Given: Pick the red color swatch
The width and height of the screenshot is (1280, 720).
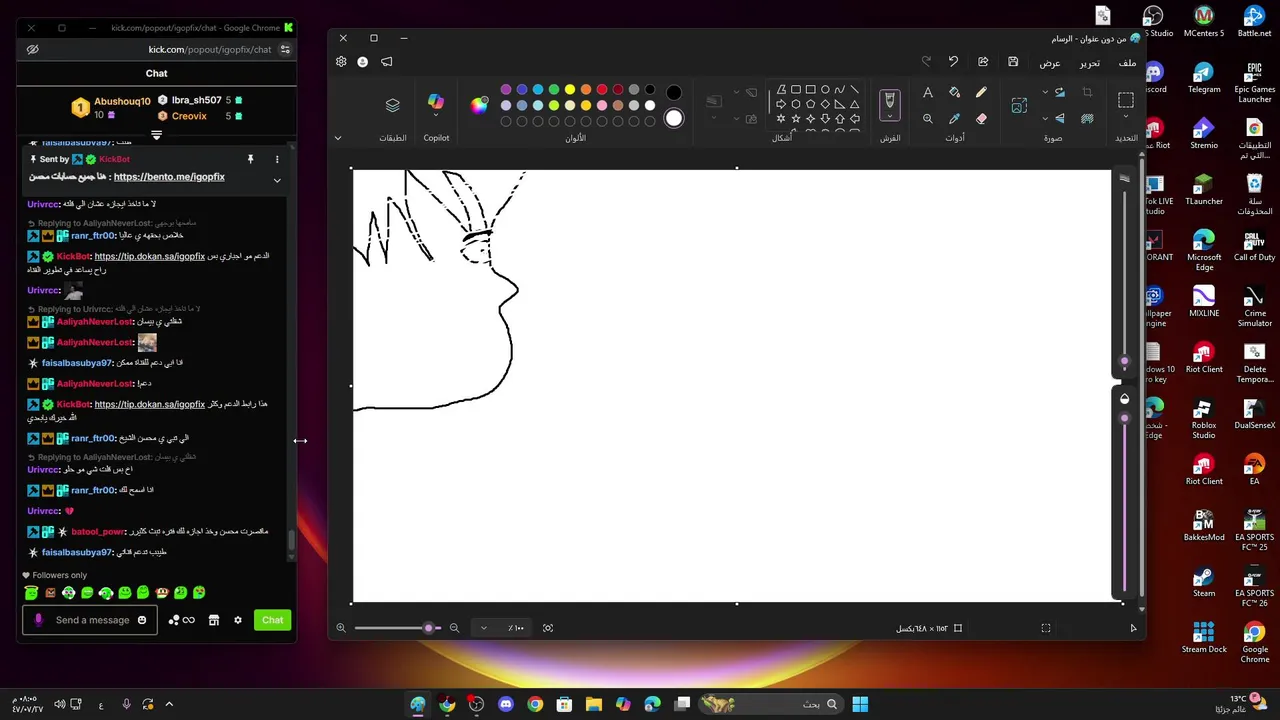Looking at the screenshot, I should 602,90.
